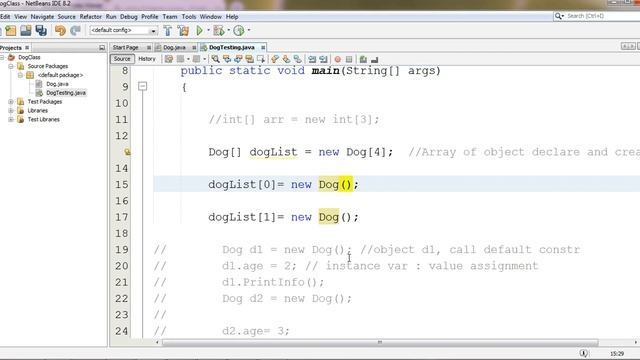Image resolution: width=640 pixels, height=360 pixels.
Task: Click the Comment icon in editor toolbar
Action: coord(363,59)
